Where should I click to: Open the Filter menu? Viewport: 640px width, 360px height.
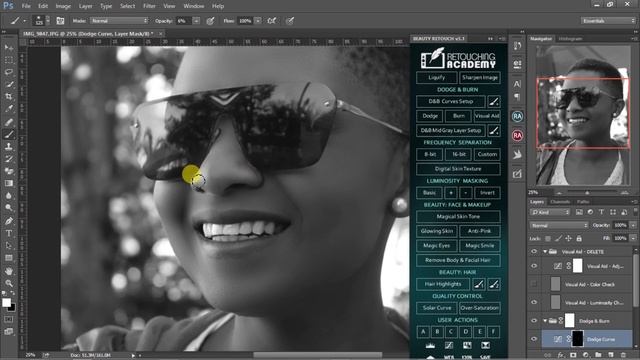[149, 6]
